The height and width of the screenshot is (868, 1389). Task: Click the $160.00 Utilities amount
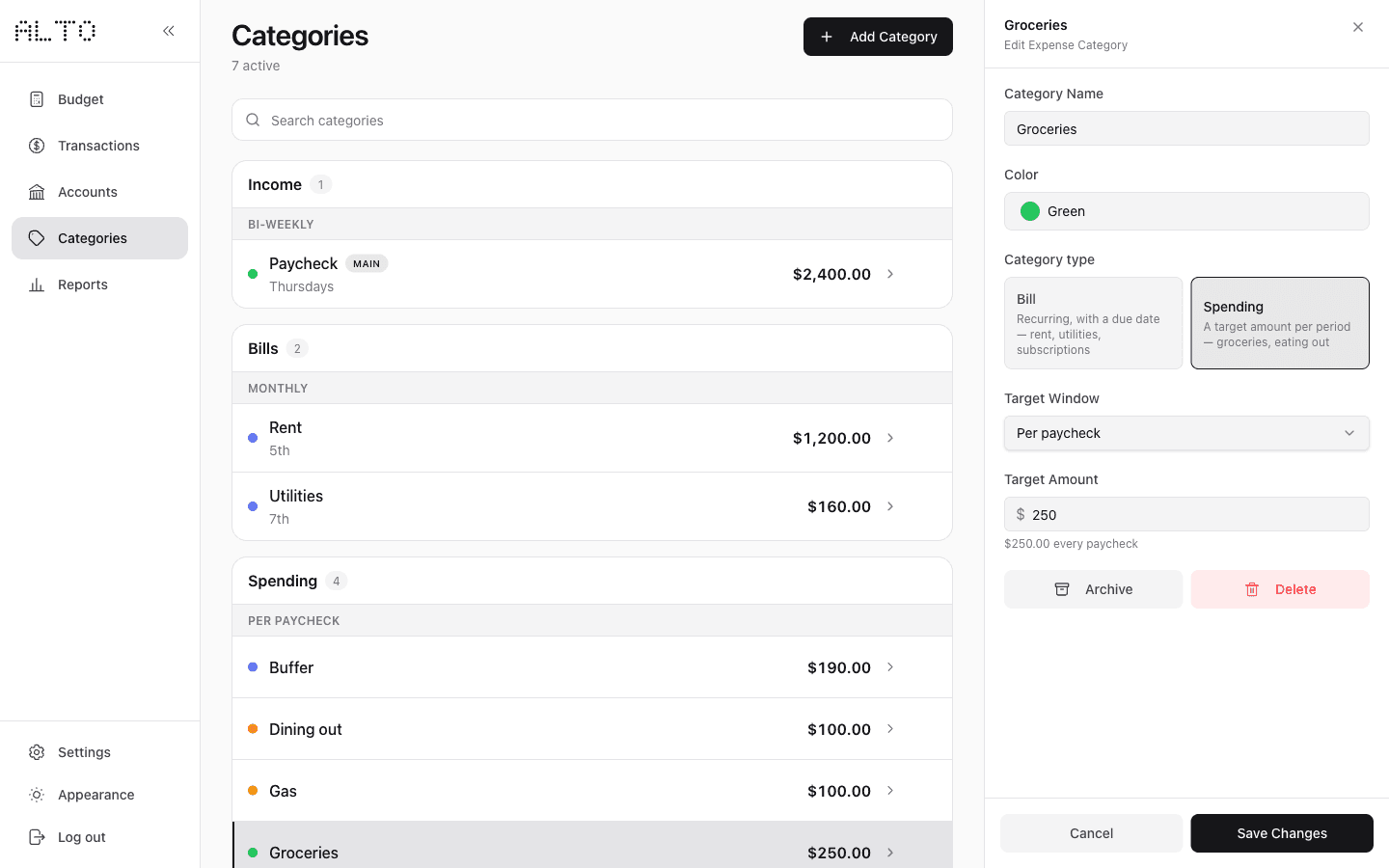pos(839,506)
